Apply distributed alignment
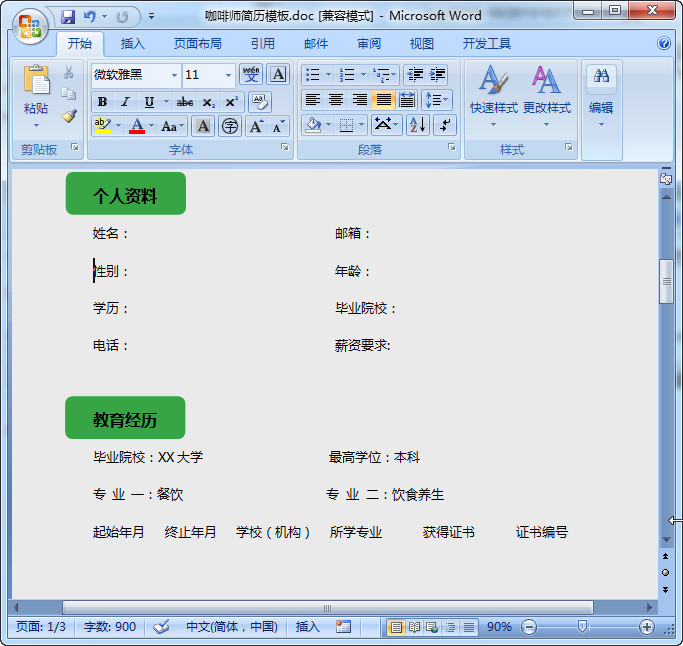683x646 pixels. pyautogui.click(x=407, y=100)
